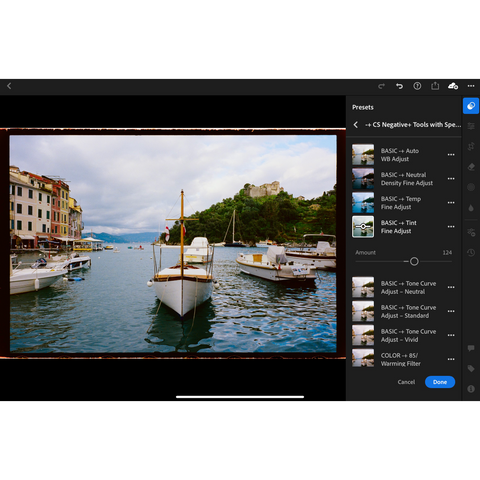Click the undo arrow icon
This screenshot has height=480, width=480.
(399, 86)
